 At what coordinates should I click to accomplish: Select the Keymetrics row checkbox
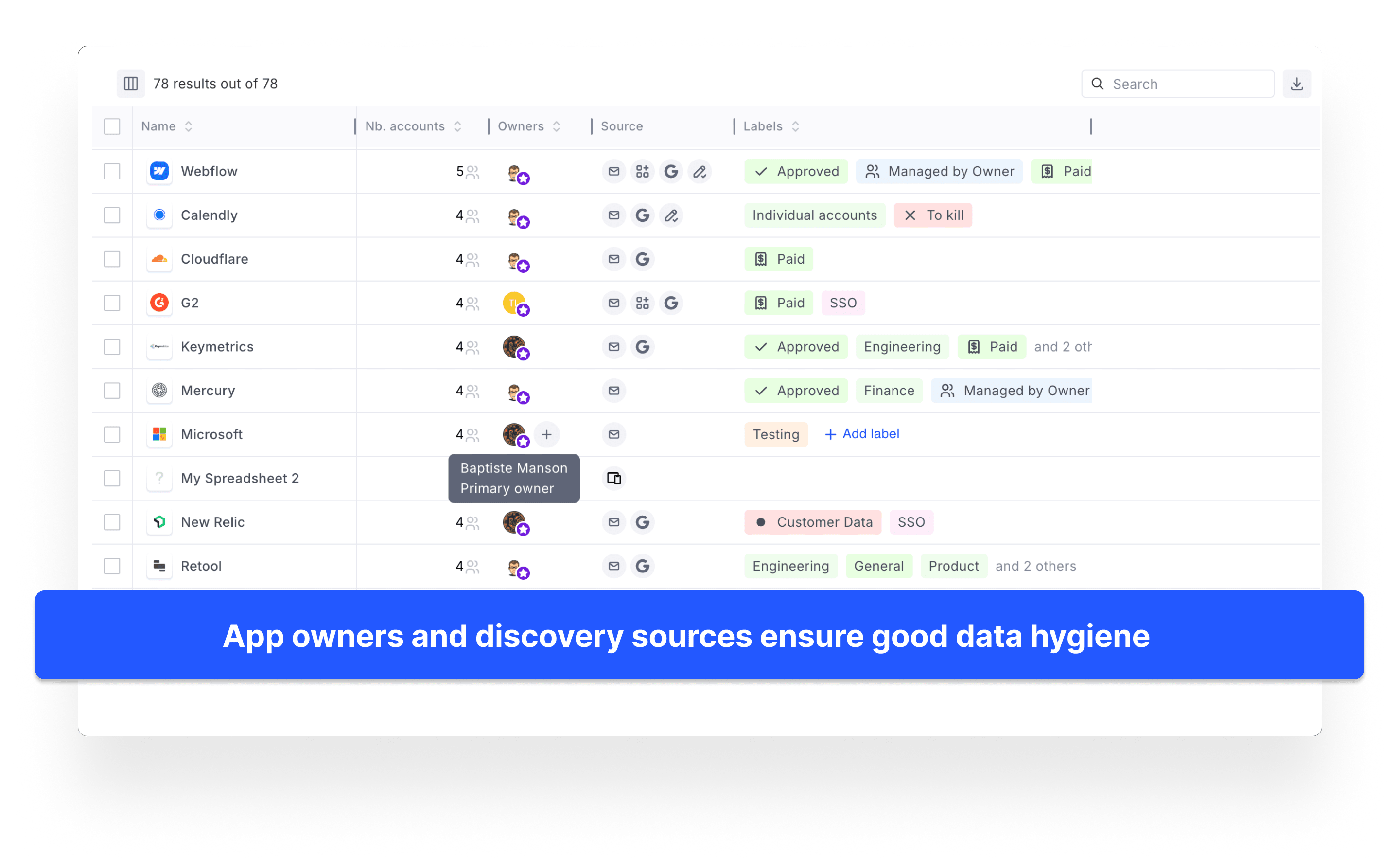(112, 346)
